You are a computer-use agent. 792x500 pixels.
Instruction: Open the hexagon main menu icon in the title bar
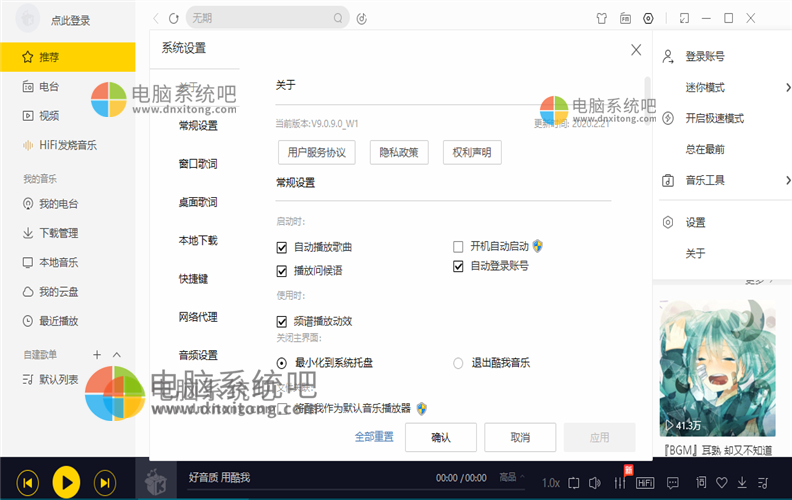click(x=648, y=19)
